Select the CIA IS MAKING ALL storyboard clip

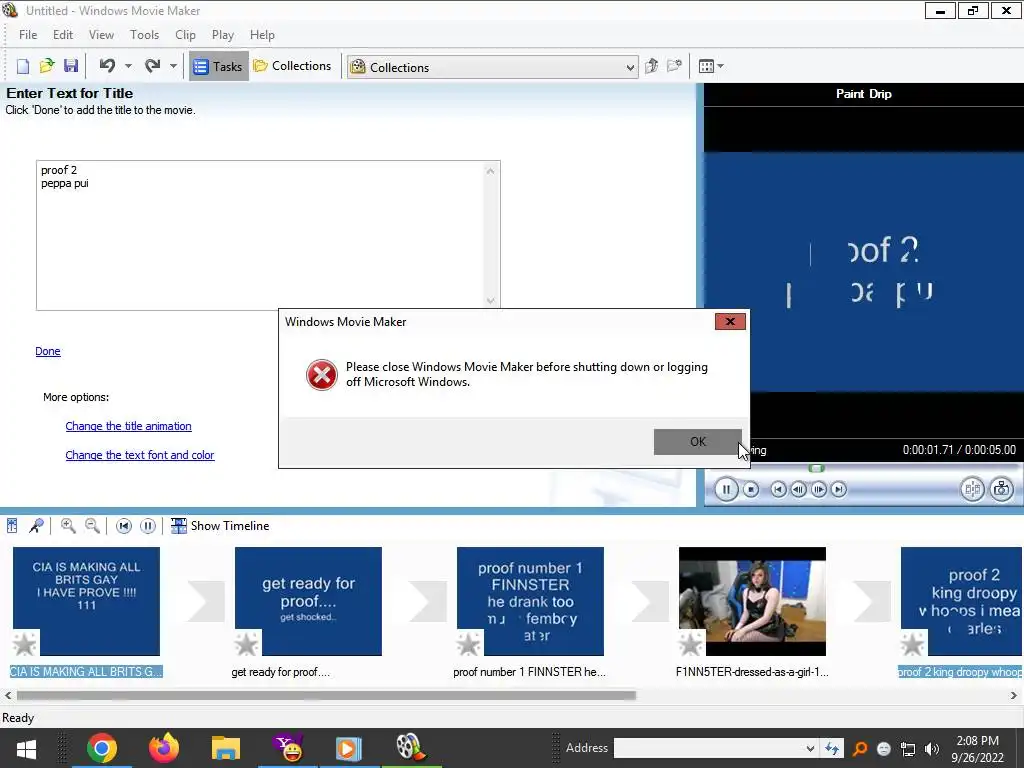86,601
